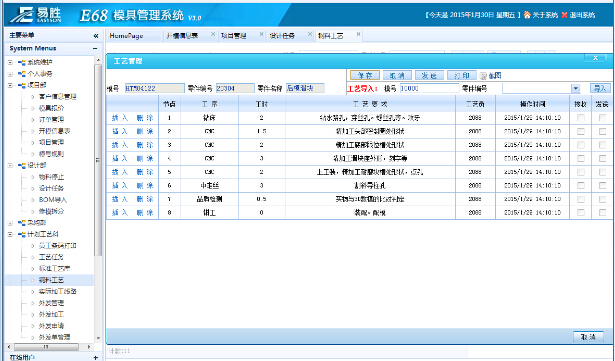The height and width of the screenshot is (361, 615).
Task: Click the 计划工艺科 node icon in tree
Action: click(x=22, y=234)
